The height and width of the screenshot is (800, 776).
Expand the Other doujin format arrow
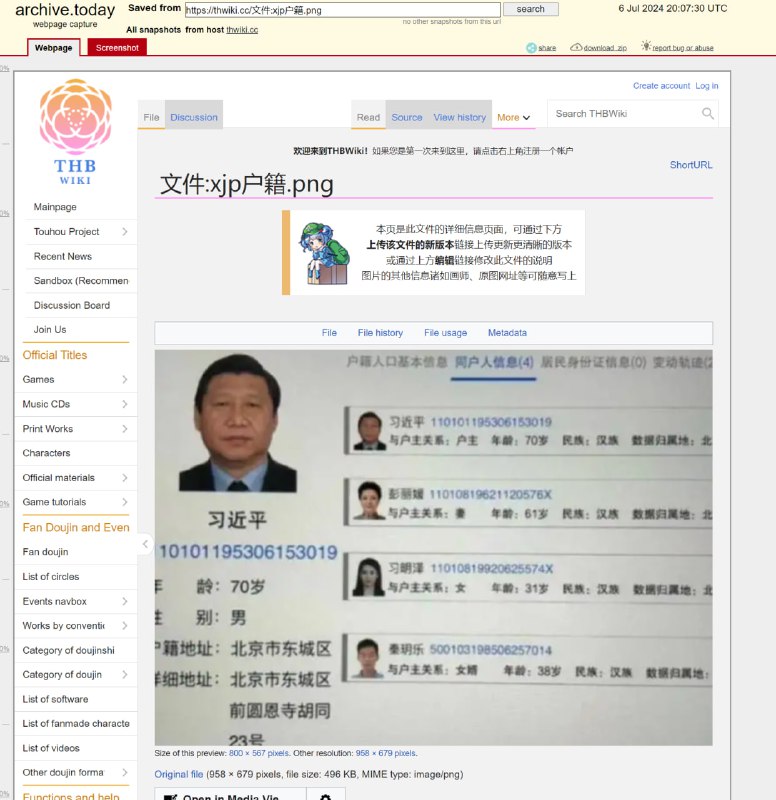click(125, 772)
